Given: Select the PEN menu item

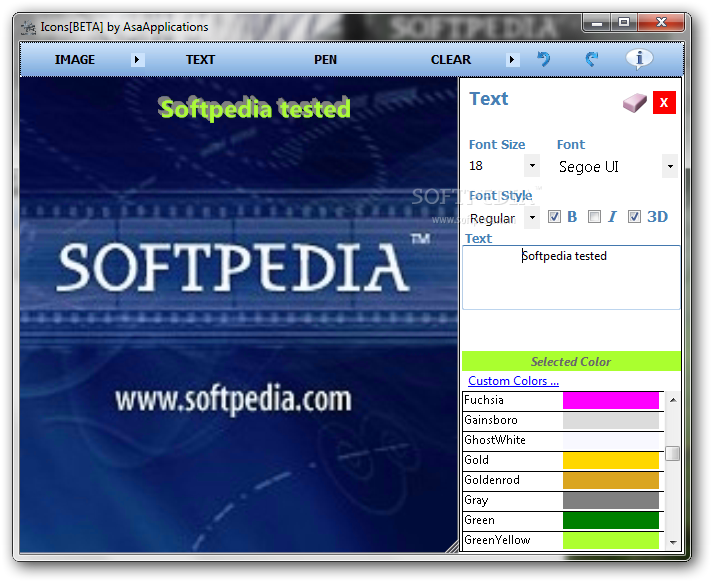Looking at the screenshot, I should [326, 59].
